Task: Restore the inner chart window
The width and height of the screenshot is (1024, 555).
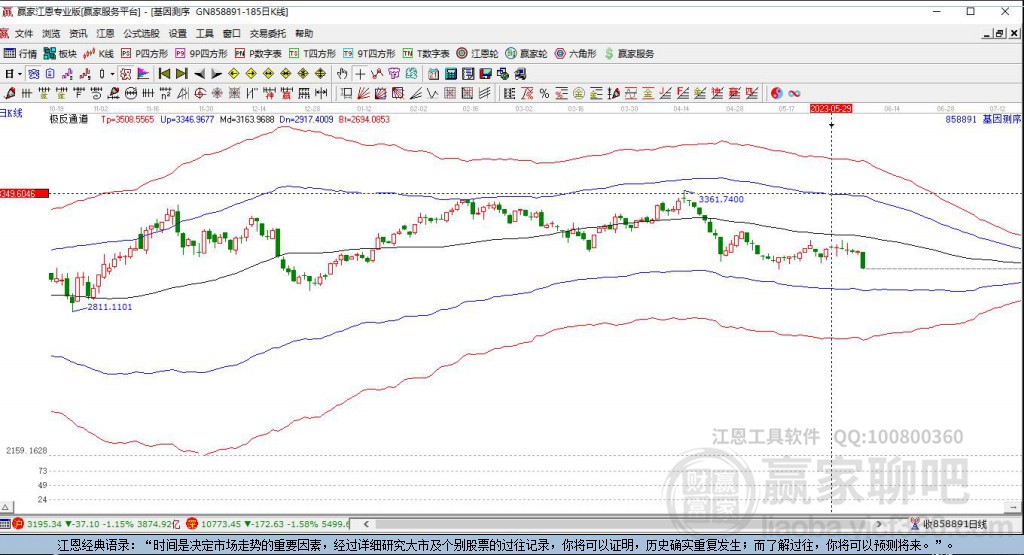Action: coord(1000,33)
